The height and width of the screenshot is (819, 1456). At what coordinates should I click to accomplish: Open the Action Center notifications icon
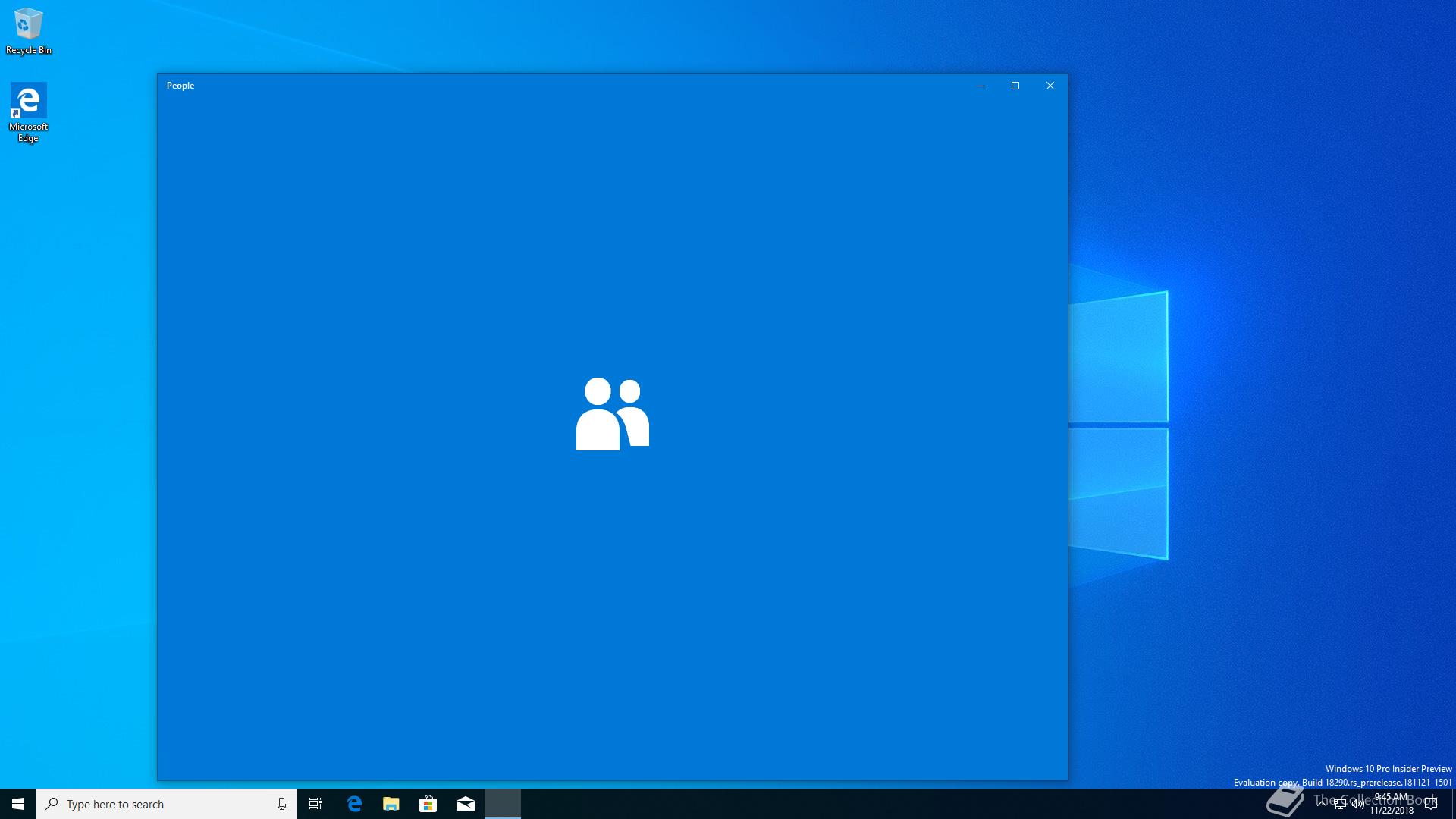tap(1431, 804)
